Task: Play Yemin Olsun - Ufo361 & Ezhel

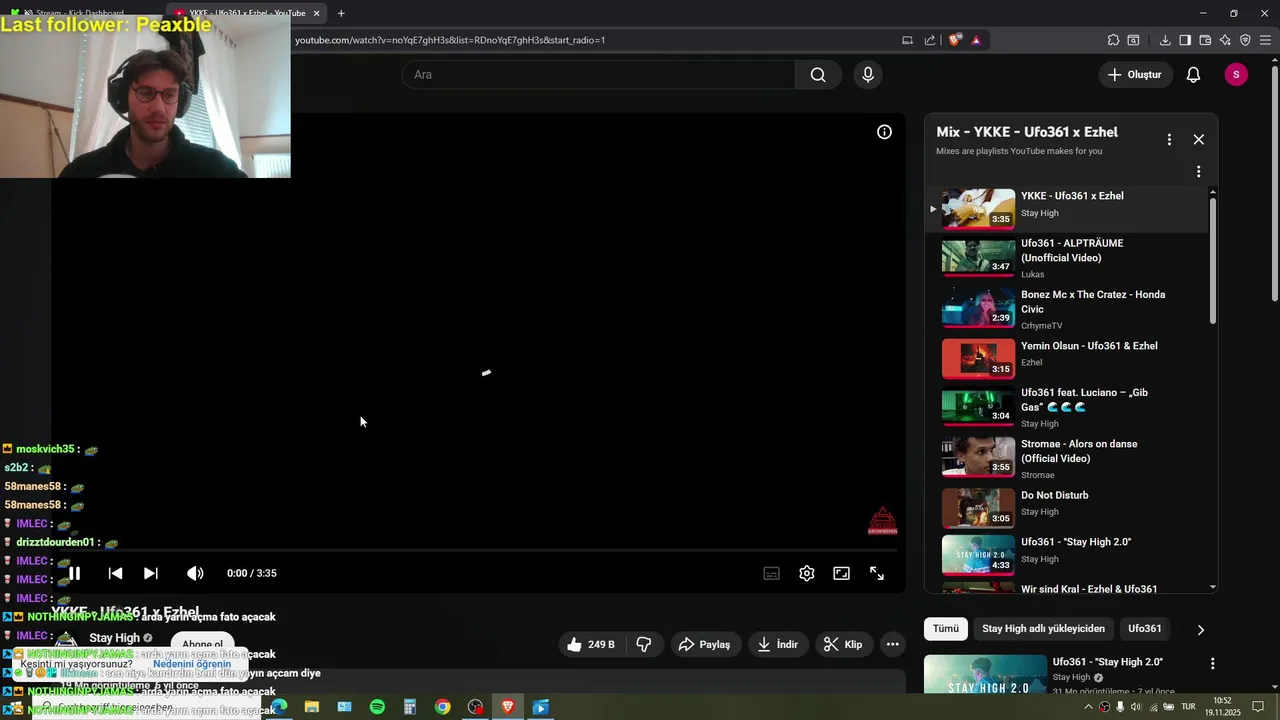Action: coord(1066,357)
